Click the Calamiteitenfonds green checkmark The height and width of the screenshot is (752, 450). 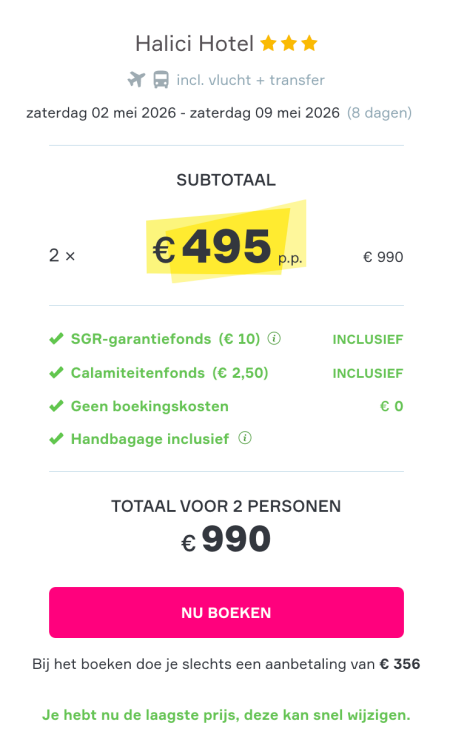click(x=56, y=373)
